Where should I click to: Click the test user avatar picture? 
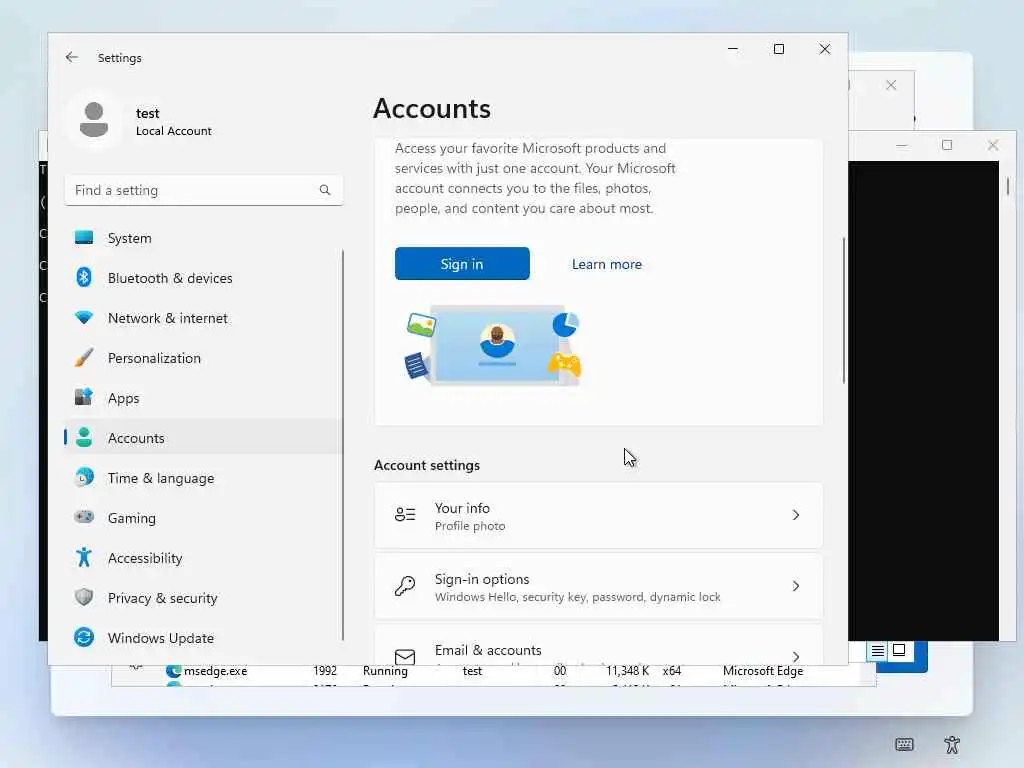point(94,120)
